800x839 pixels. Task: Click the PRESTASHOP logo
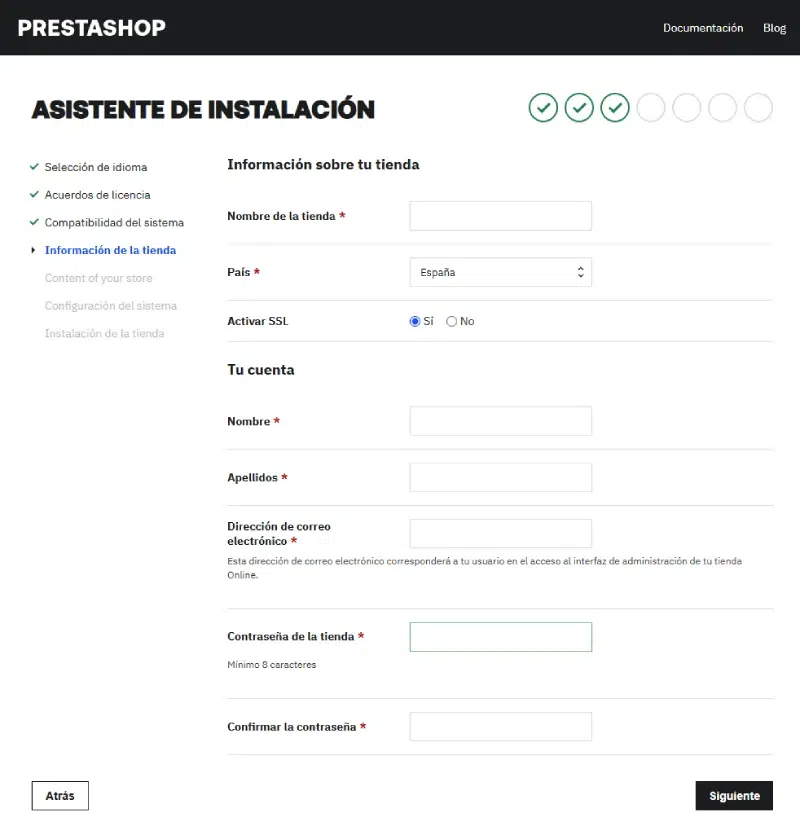[x=91, y=27]
